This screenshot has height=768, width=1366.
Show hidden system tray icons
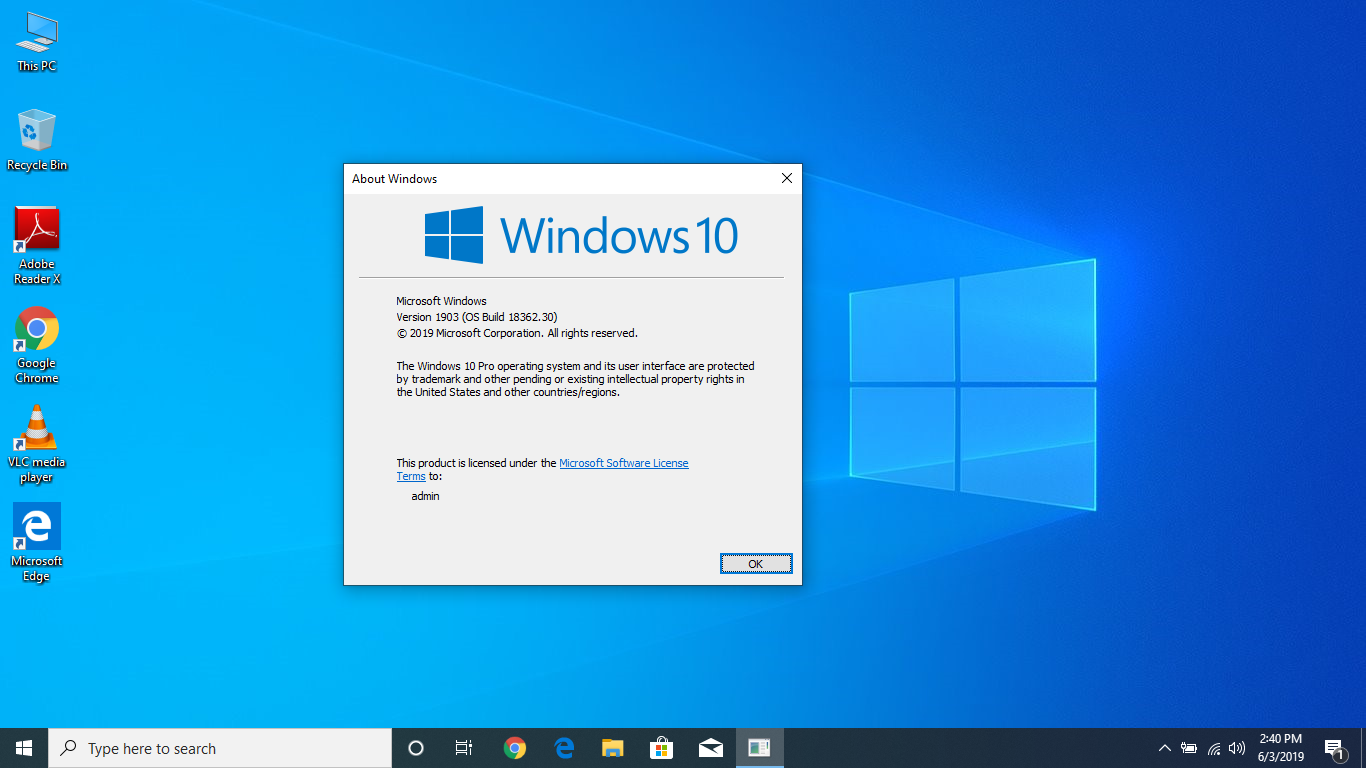pos(1164,748)
